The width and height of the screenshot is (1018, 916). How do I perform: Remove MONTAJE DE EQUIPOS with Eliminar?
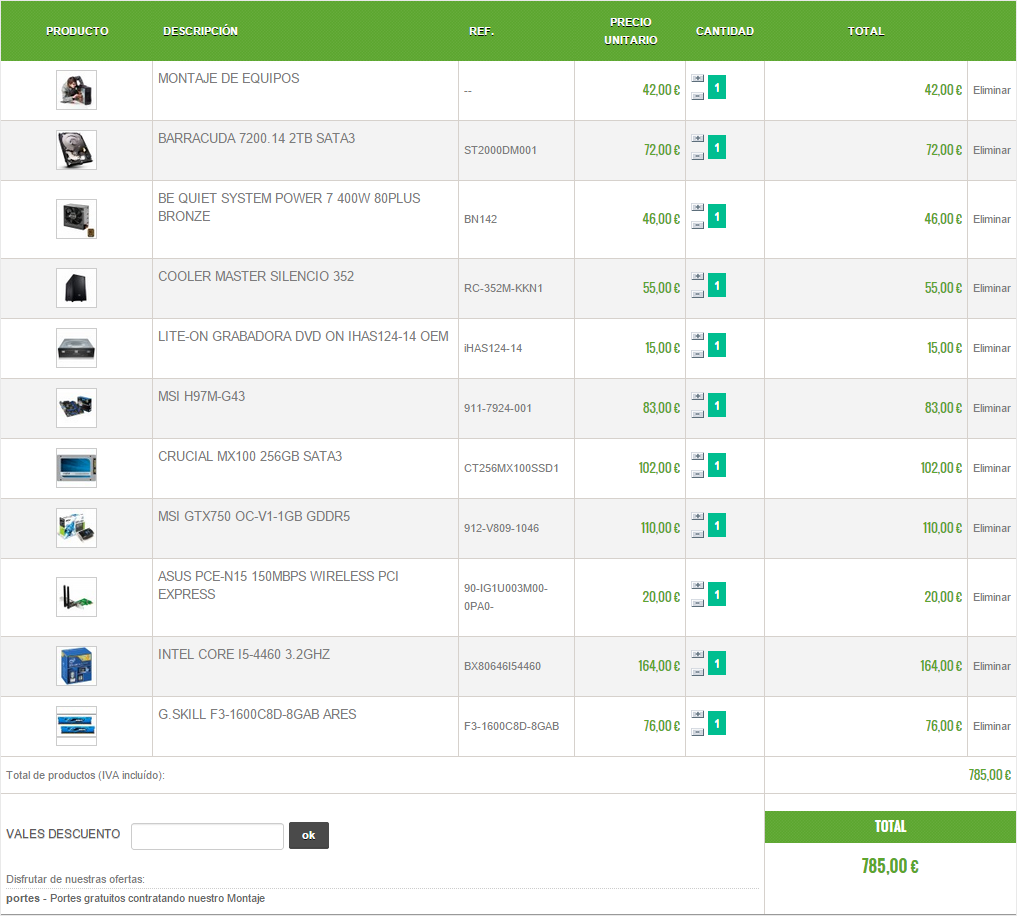point(991,90)
